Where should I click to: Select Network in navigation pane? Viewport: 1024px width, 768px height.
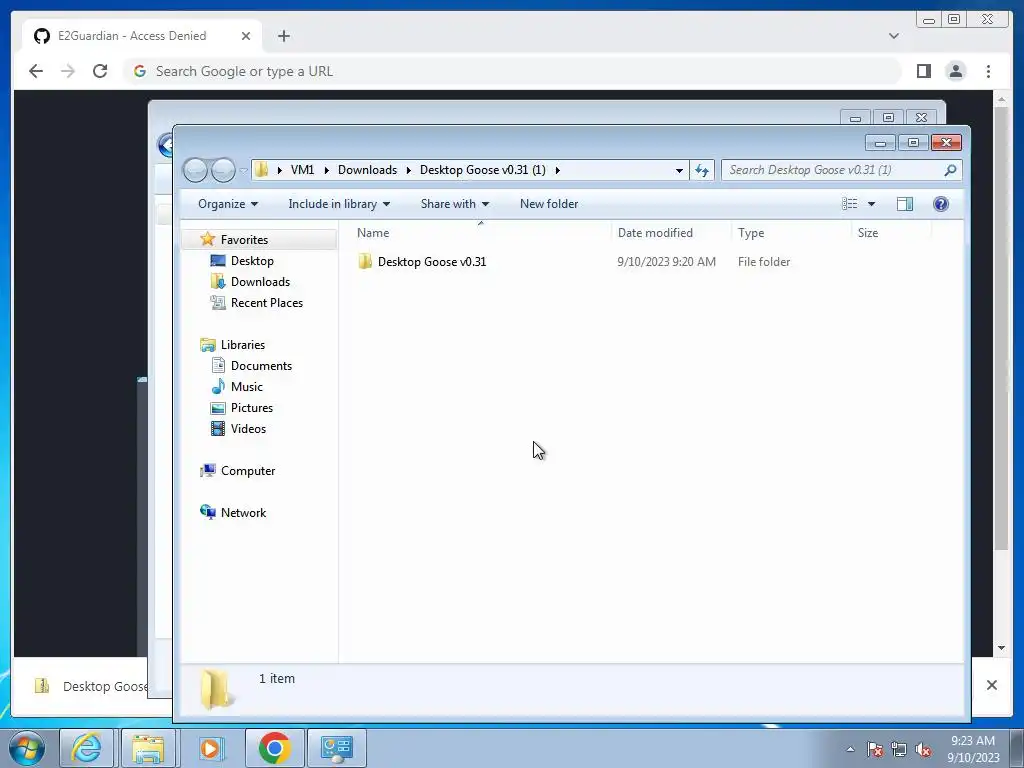[x=243, y=513]
